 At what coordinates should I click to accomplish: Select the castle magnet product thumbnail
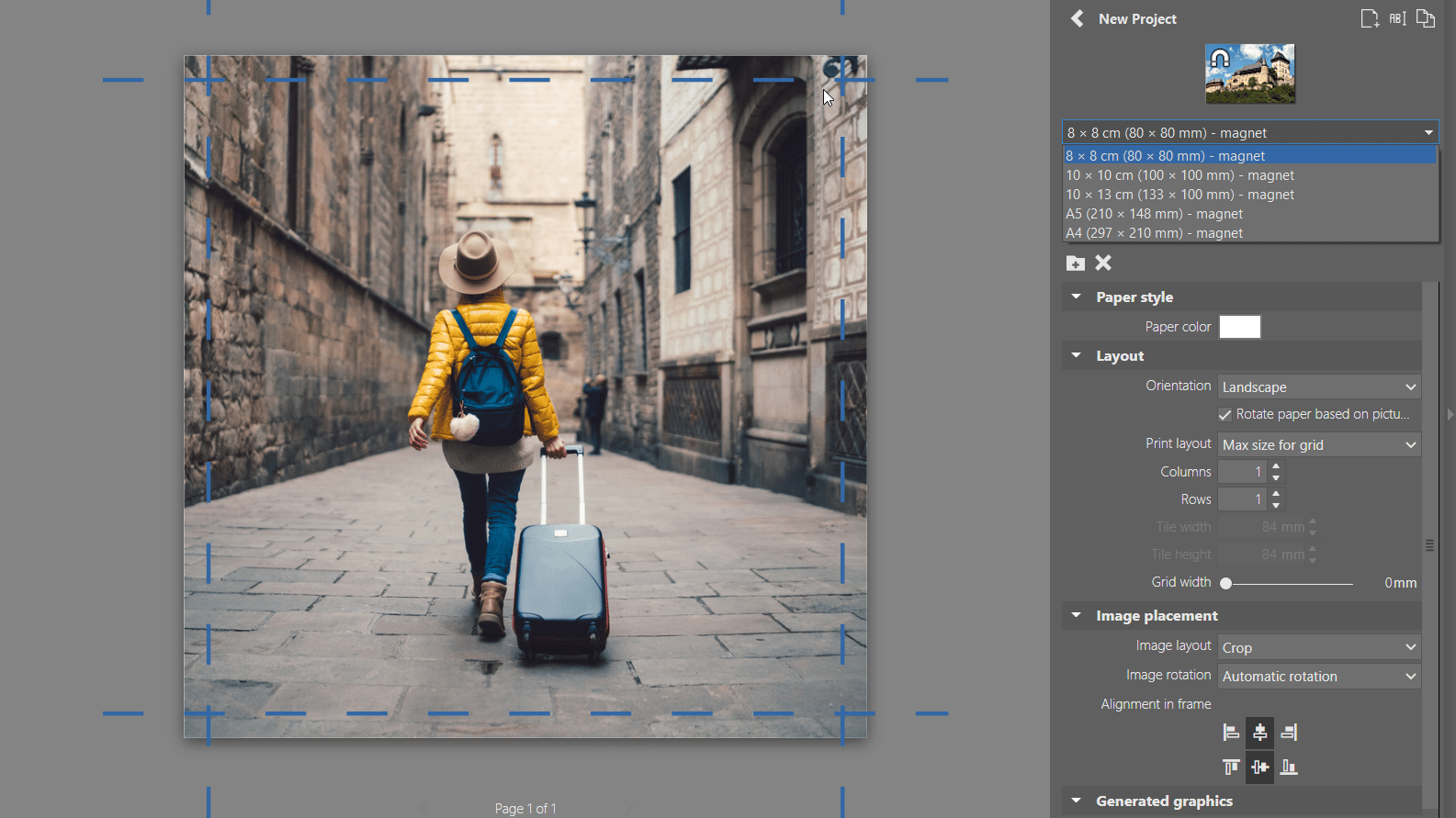point(1249,73)
